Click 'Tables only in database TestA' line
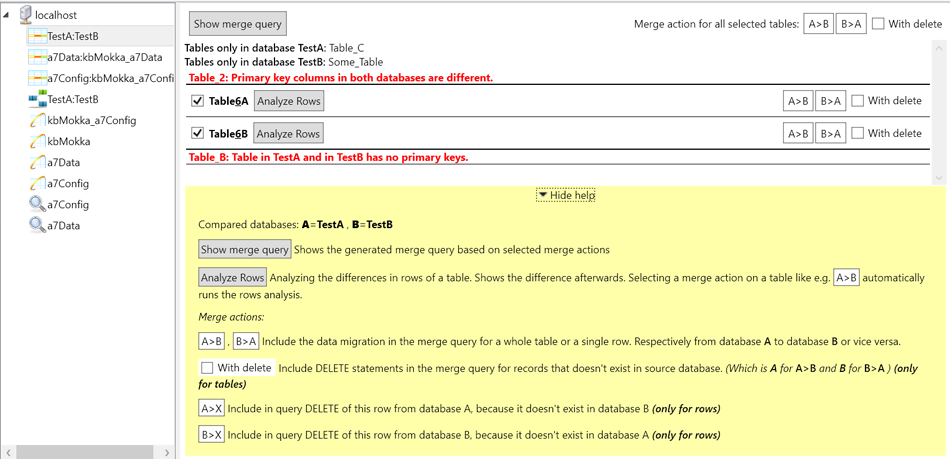The width and height of the screenshot is (950, 459). [274, 47]
